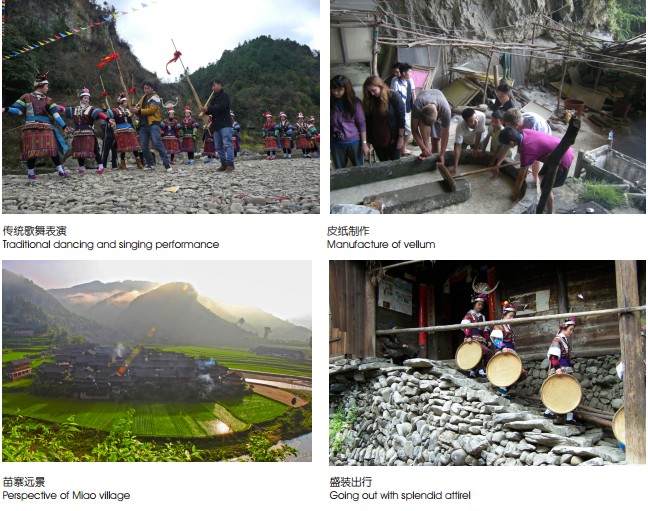Open the splendid attire photo
Viewport: 648px width, 511px height.
488,363
